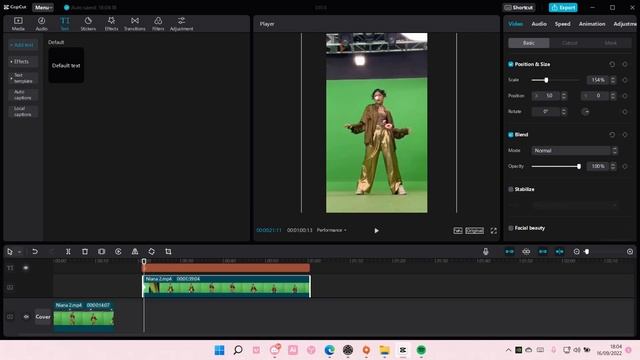Reset the Position & Size settings
The width and height of the screenshot is (640, 360).
612,64
